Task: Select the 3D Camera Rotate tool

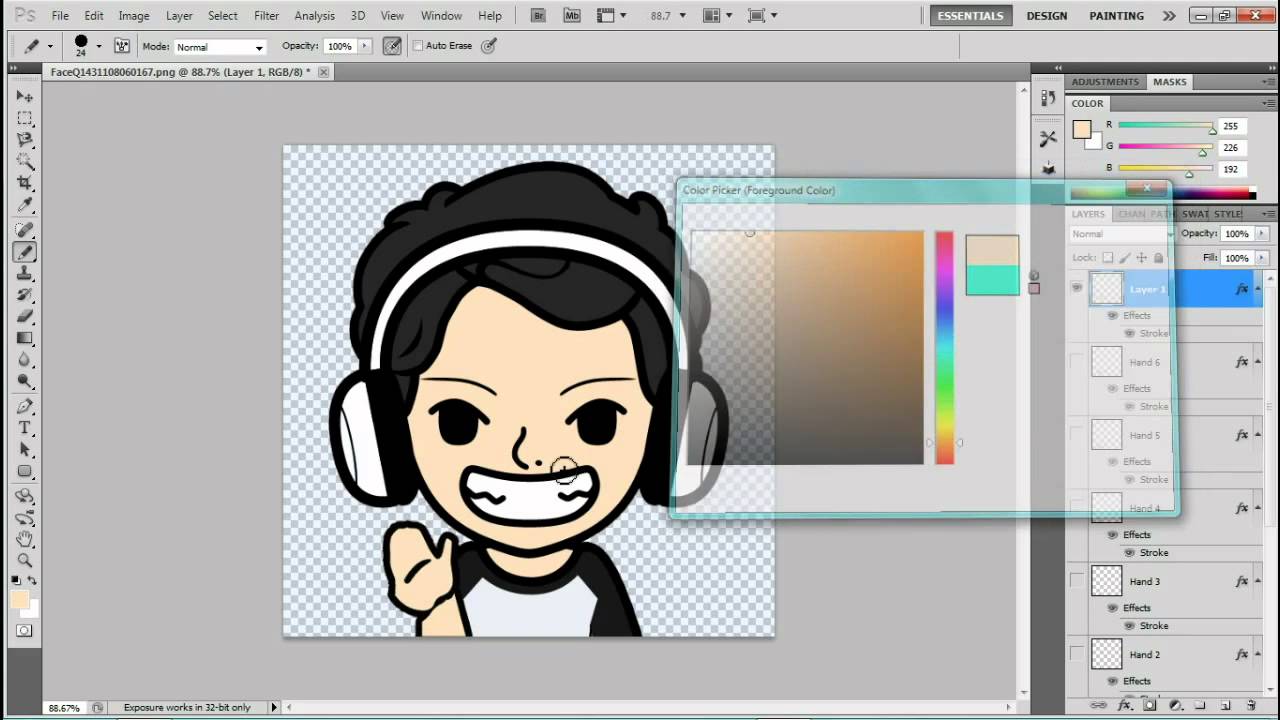Action: click(x=25, y=518)
